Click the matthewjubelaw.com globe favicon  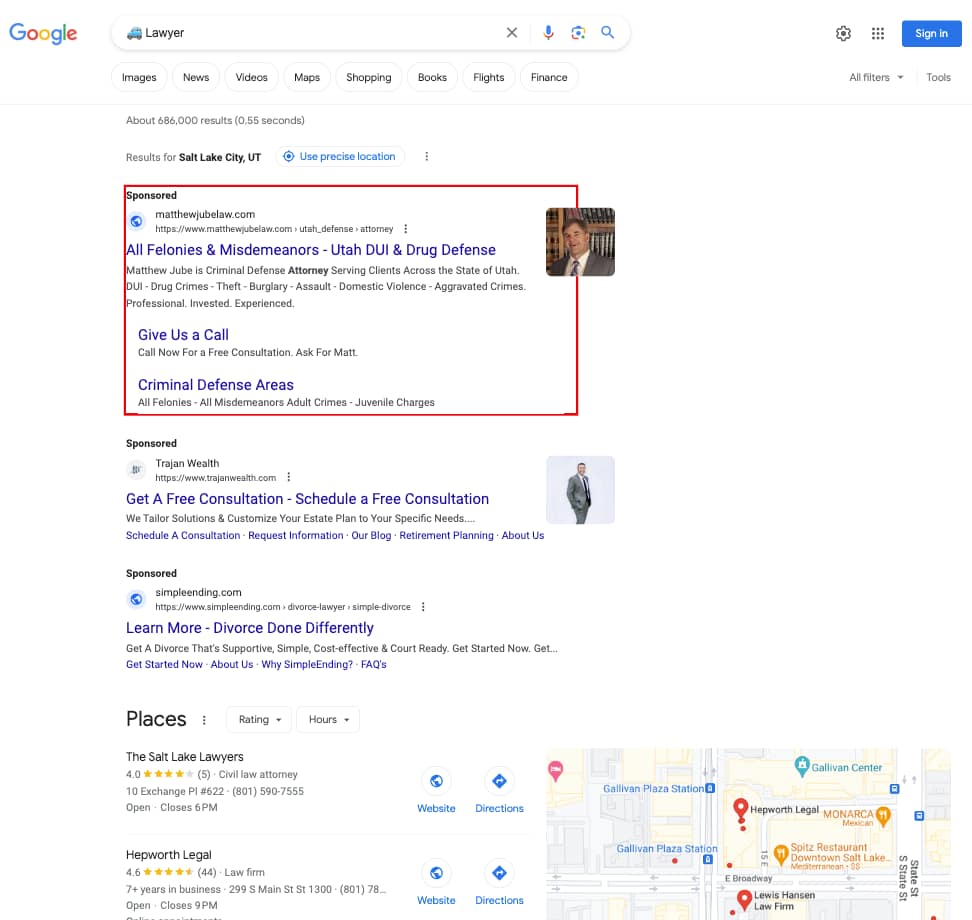(136, 221)
